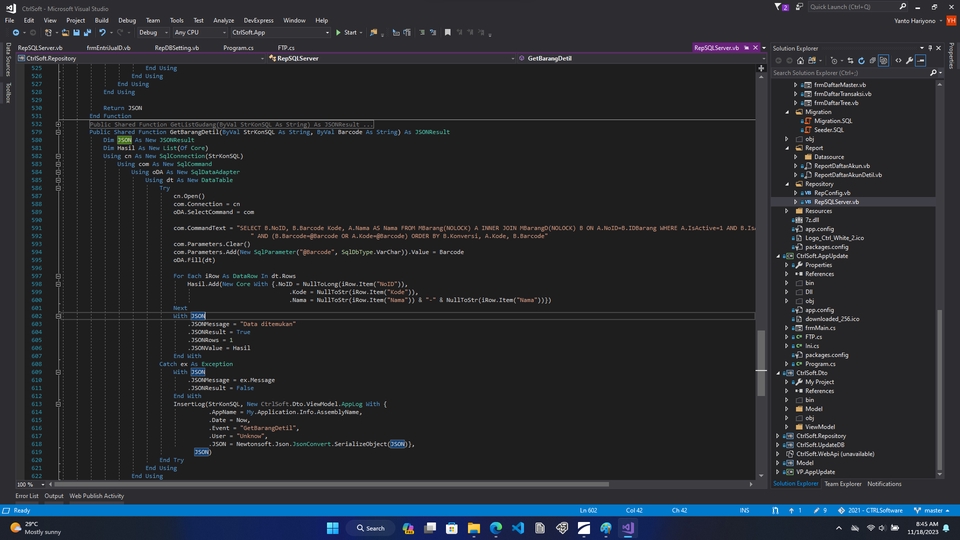Viewport: 960px width, 540px height.
Task: Toggle the Solution Explorer auto-hide pin
Action: 930,48
